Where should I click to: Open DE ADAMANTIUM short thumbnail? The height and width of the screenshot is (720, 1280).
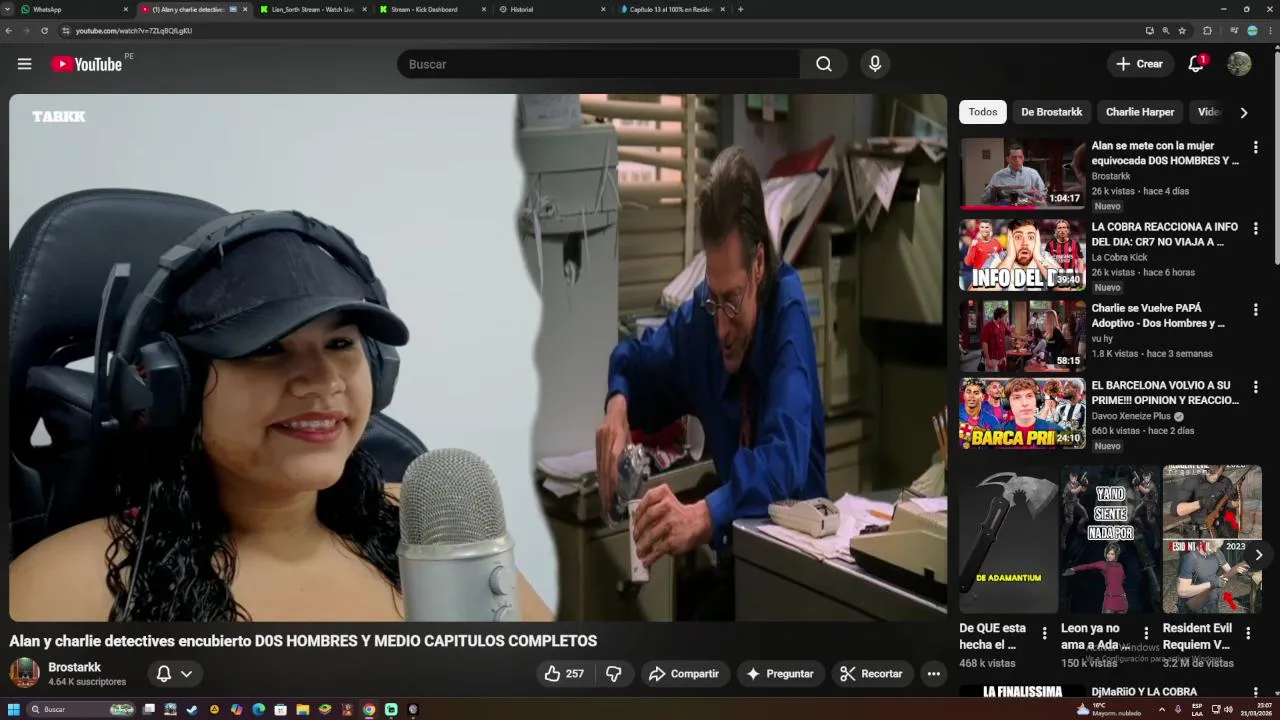click(x=1008, y=540)
